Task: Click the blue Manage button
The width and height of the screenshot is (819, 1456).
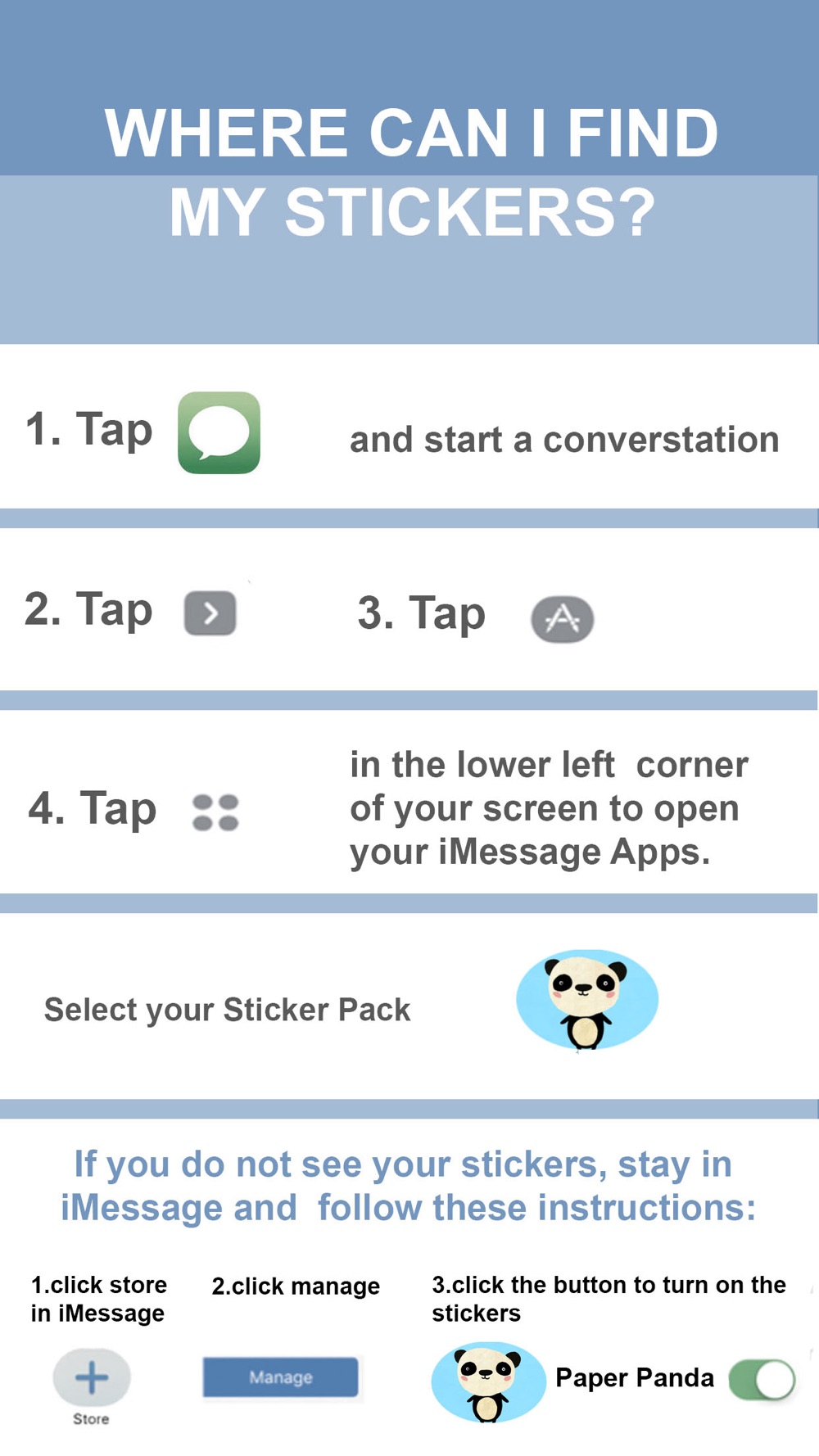Action: coord(280,1377)
